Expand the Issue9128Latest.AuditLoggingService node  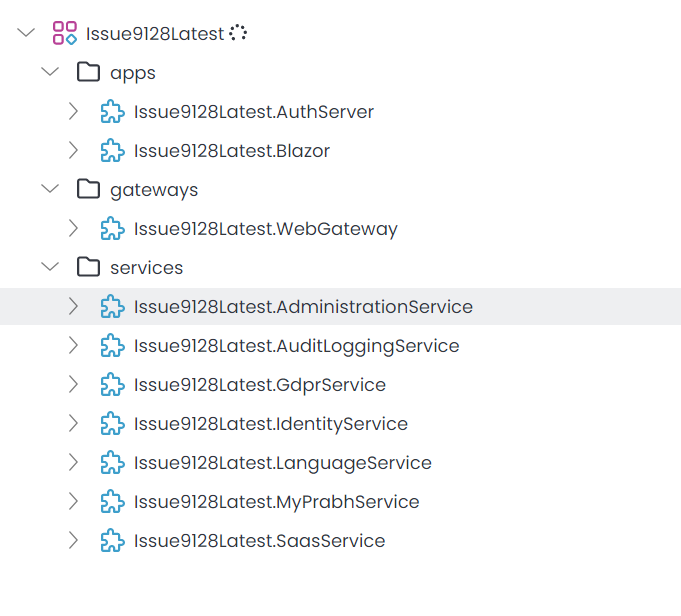tap(73, 346)
